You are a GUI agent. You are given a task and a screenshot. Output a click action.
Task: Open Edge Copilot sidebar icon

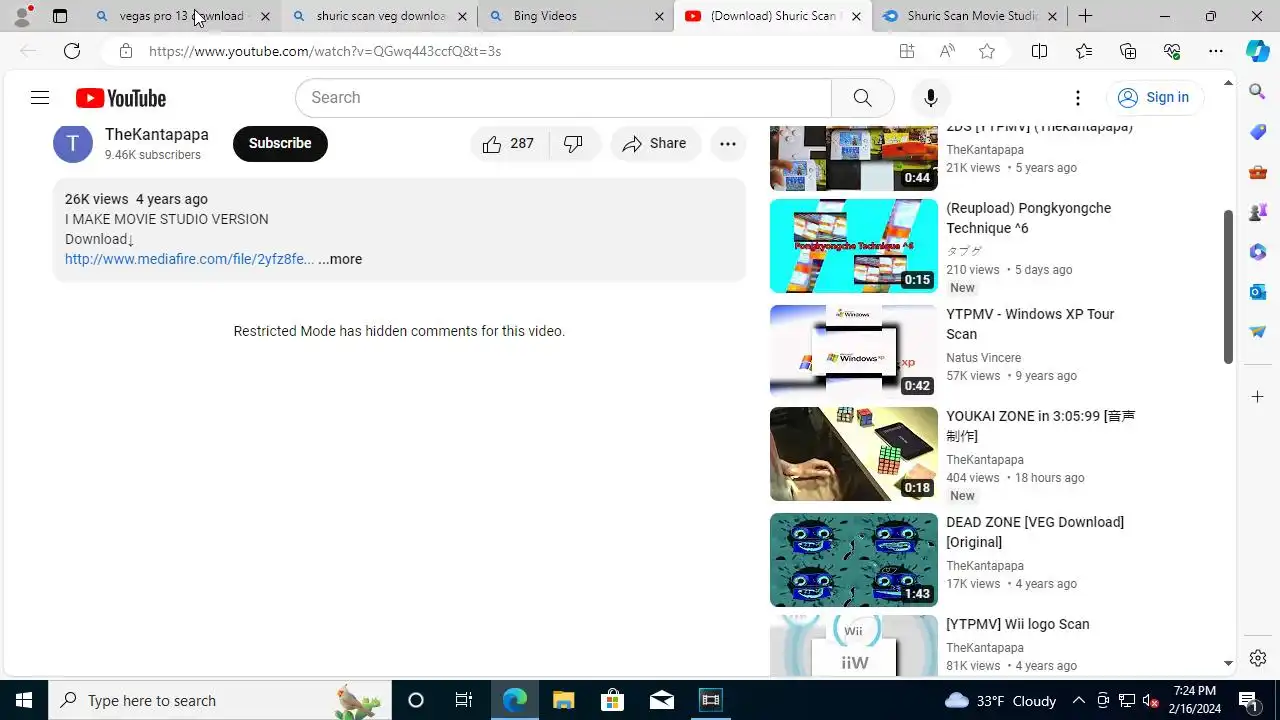coord(1258,51)
